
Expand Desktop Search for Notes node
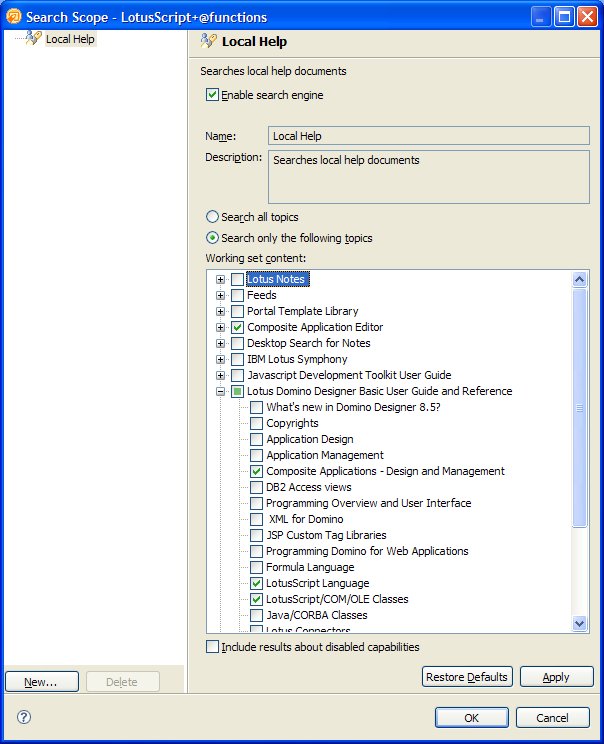(x=220, y=344)
